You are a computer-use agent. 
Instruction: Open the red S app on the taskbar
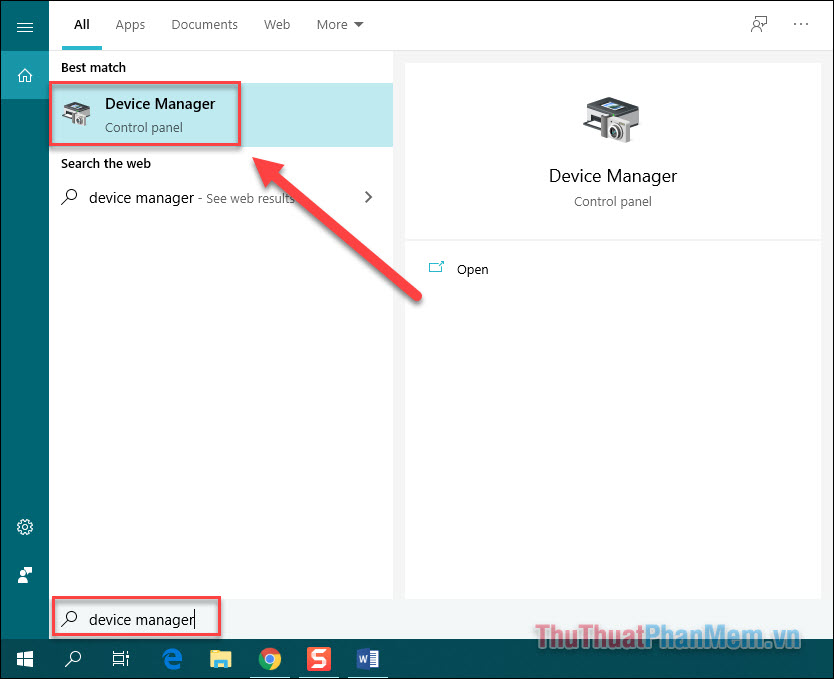[319, 659]
